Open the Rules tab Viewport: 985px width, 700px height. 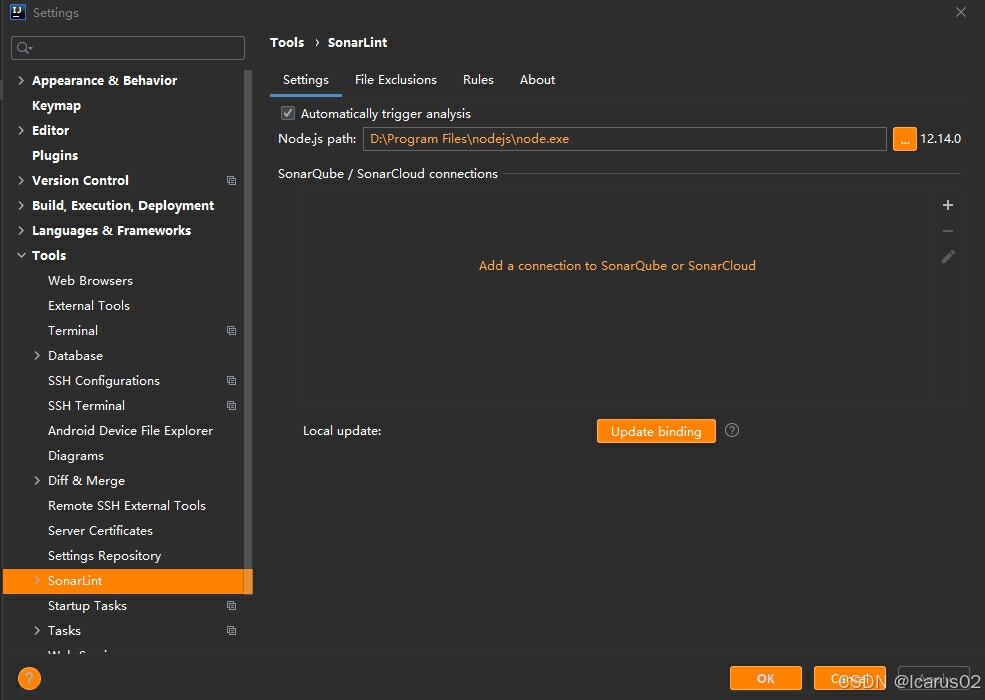tap(478, 80)
